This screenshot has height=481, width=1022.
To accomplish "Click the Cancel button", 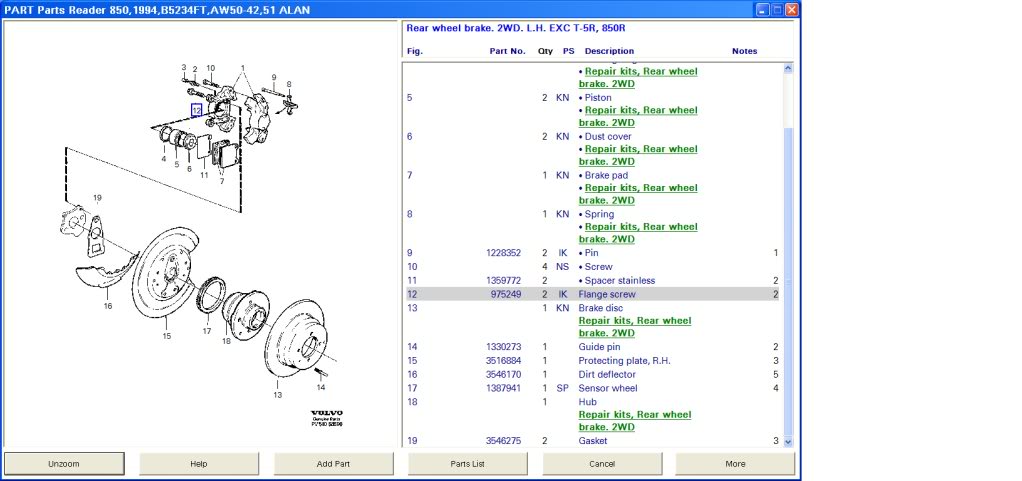I will [x=602, y=464].
